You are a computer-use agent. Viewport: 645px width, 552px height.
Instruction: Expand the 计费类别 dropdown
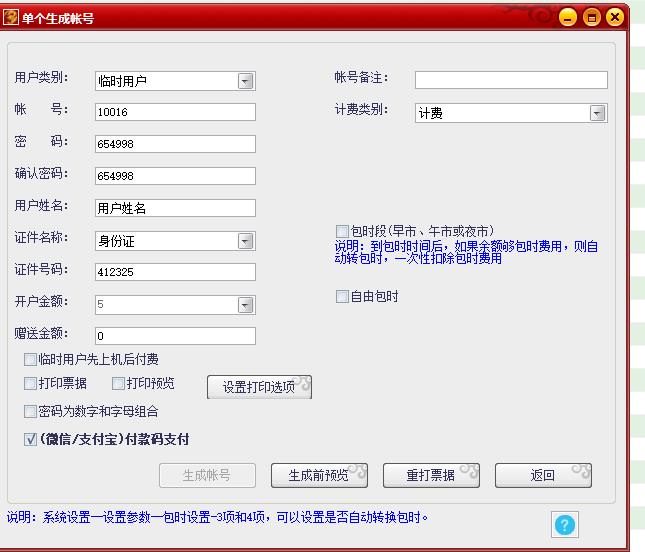click(597, 113)
